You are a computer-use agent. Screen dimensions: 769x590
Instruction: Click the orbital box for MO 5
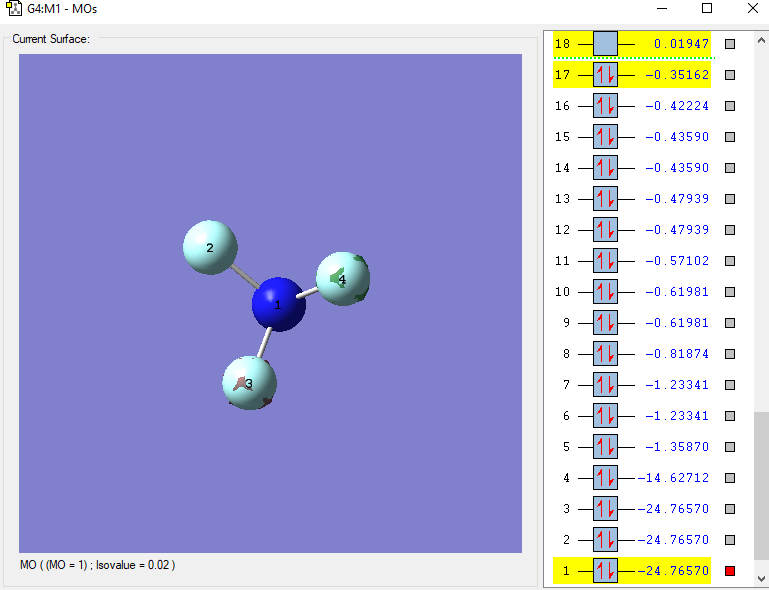tap(605, 447)
